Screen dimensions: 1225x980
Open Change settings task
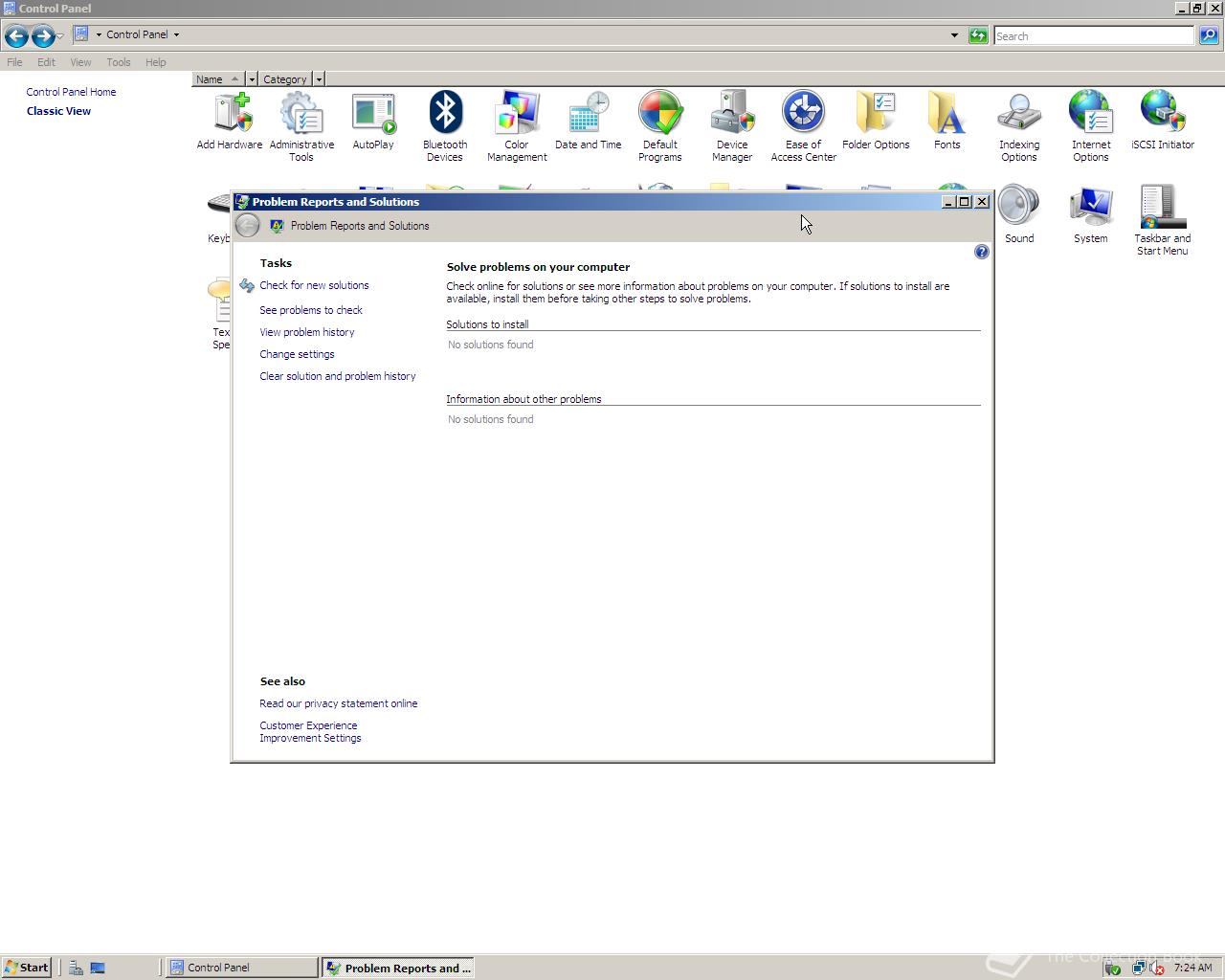[297, 354]
